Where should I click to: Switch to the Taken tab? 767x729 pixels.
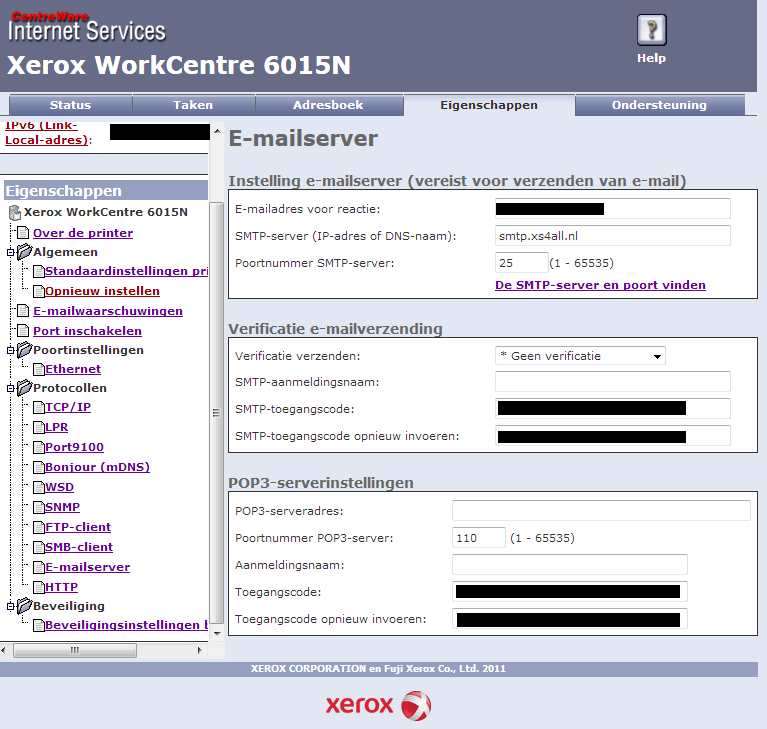[193, 105]
